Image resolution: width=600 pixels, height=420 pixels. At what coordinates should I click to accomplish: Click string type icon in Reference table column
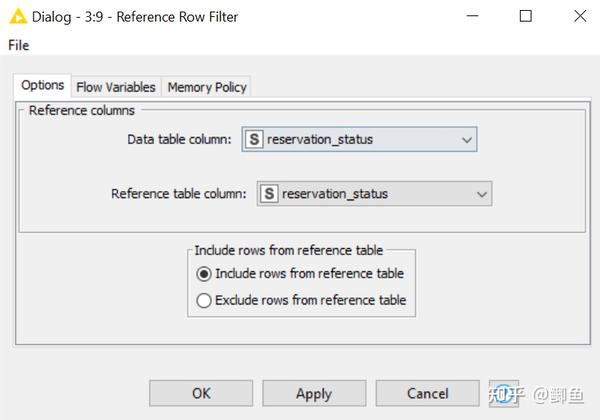(270, 194)
